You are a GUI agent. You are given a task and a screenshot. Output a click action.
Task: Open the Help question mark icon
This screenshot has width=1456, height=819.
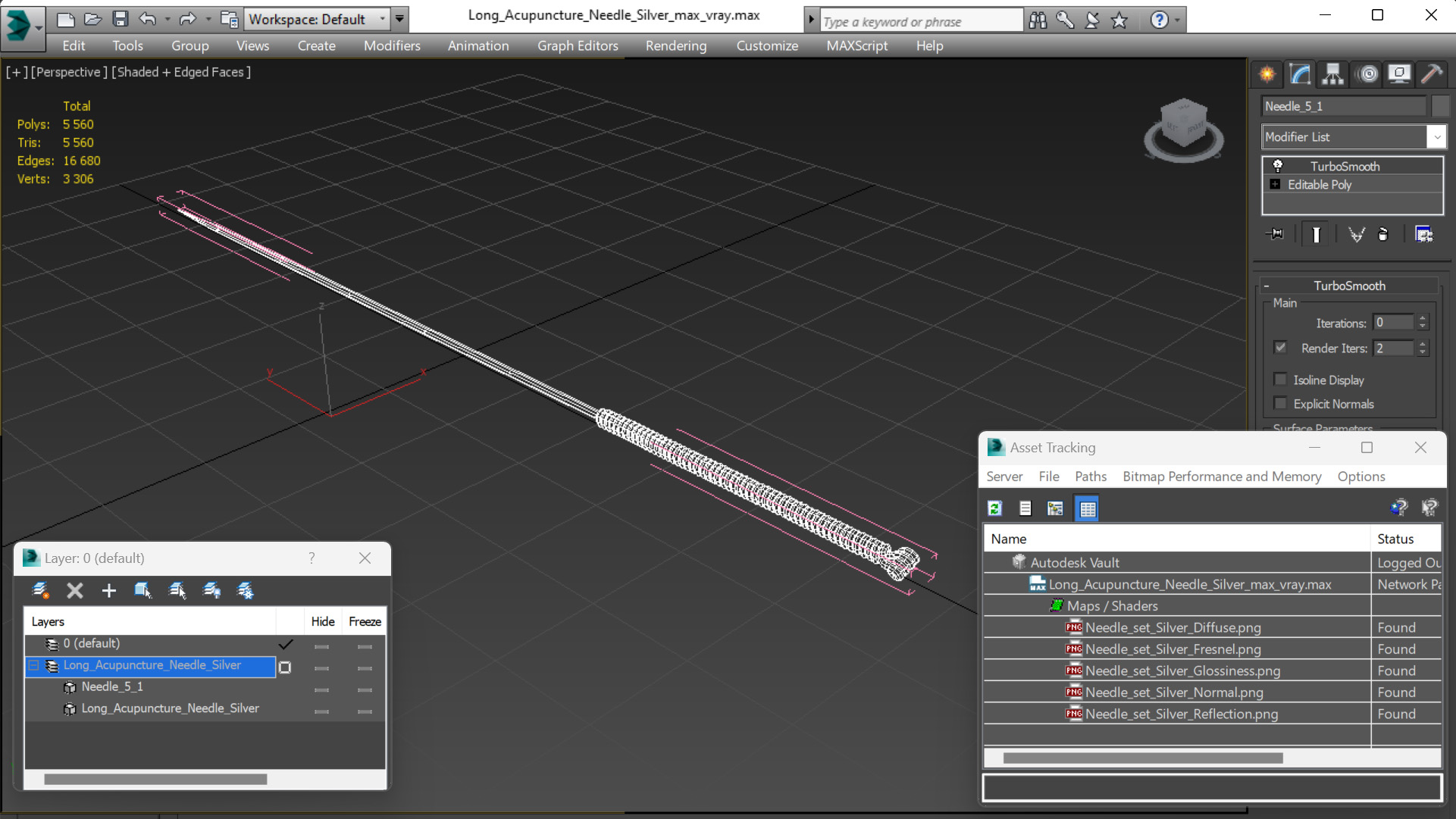pyautogui.click(x=1159, y=20)
